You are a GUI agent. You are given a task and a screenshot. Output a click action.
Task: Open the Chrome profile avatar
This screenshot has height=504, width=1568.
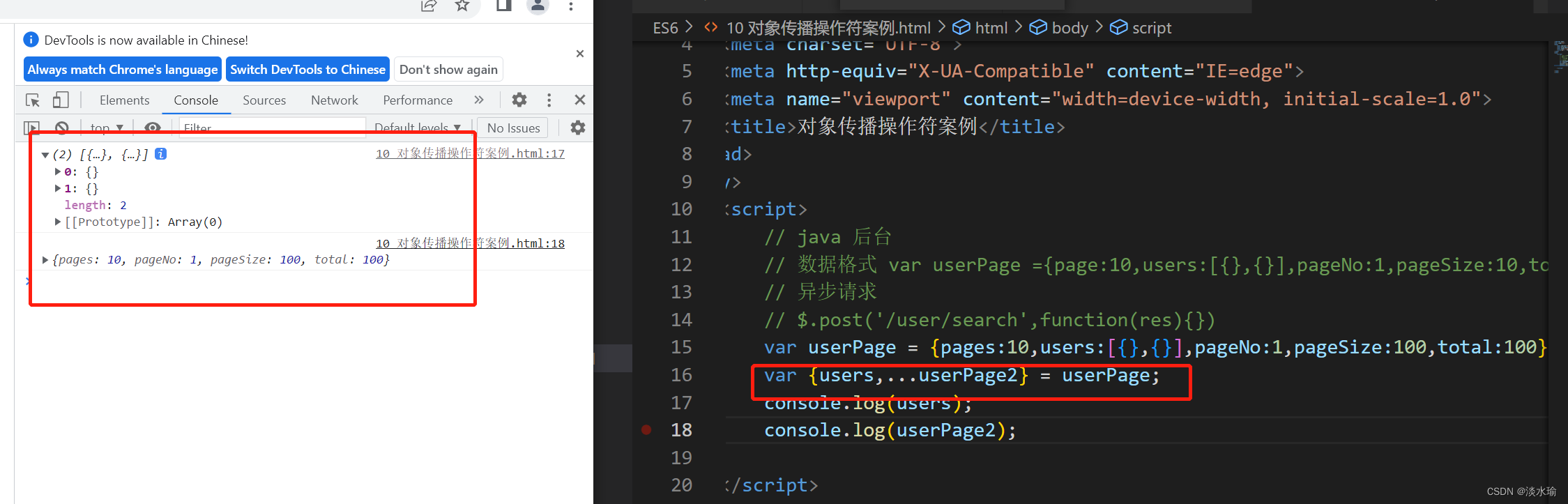(538, 6)
